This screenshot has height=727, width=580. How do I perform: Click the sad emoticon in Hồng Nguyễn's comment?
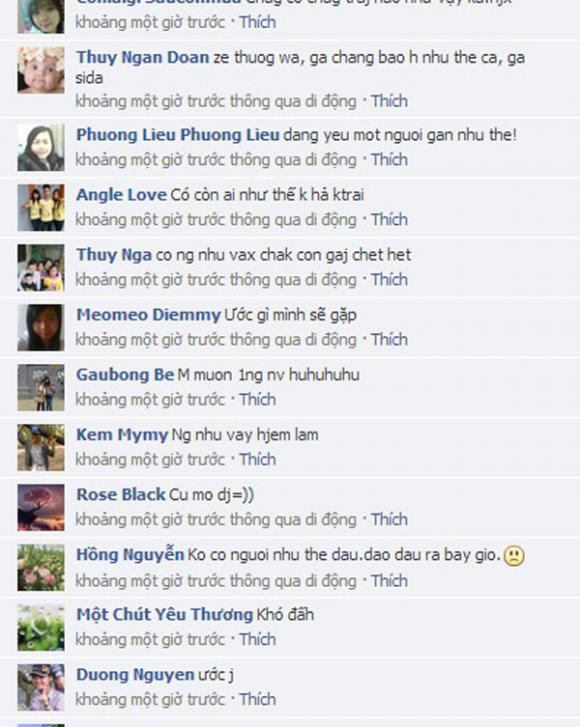tap(514, 556)
